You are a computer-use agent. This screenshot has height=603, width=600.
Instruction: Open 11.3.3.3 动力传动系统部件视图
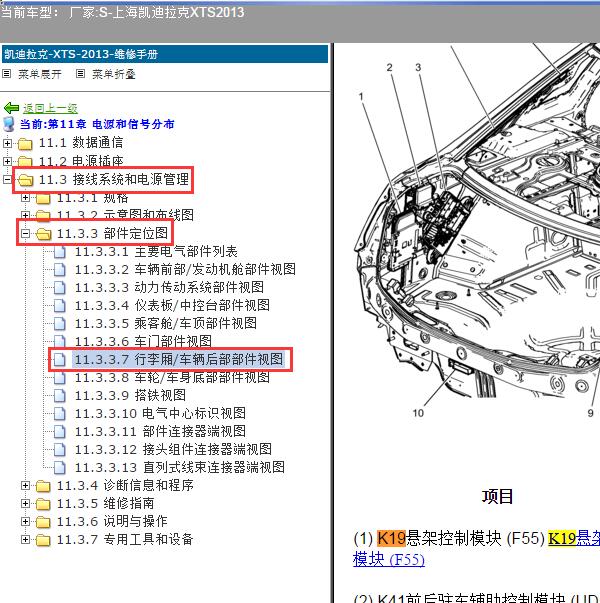169,287
